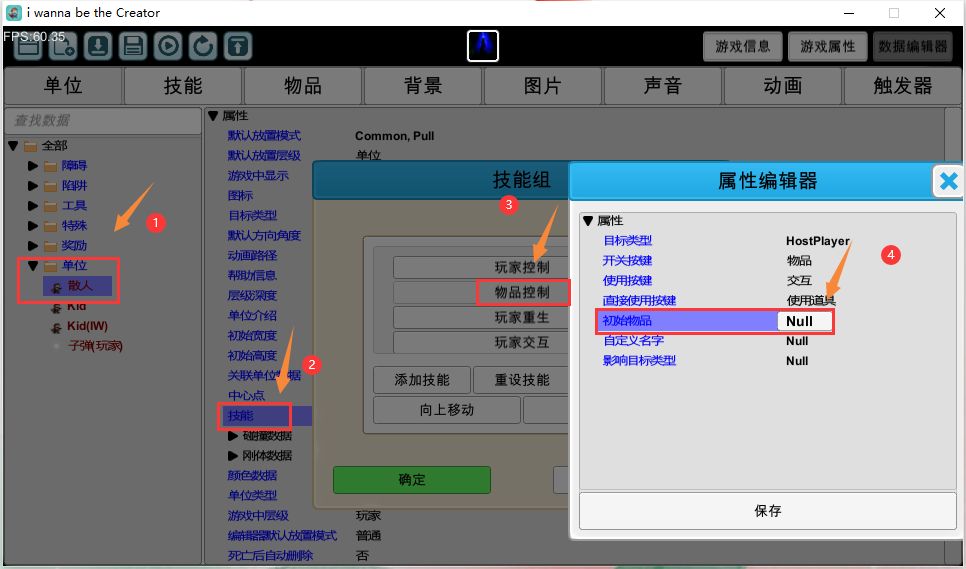Switch to the 背景 tab

(423, 86)
